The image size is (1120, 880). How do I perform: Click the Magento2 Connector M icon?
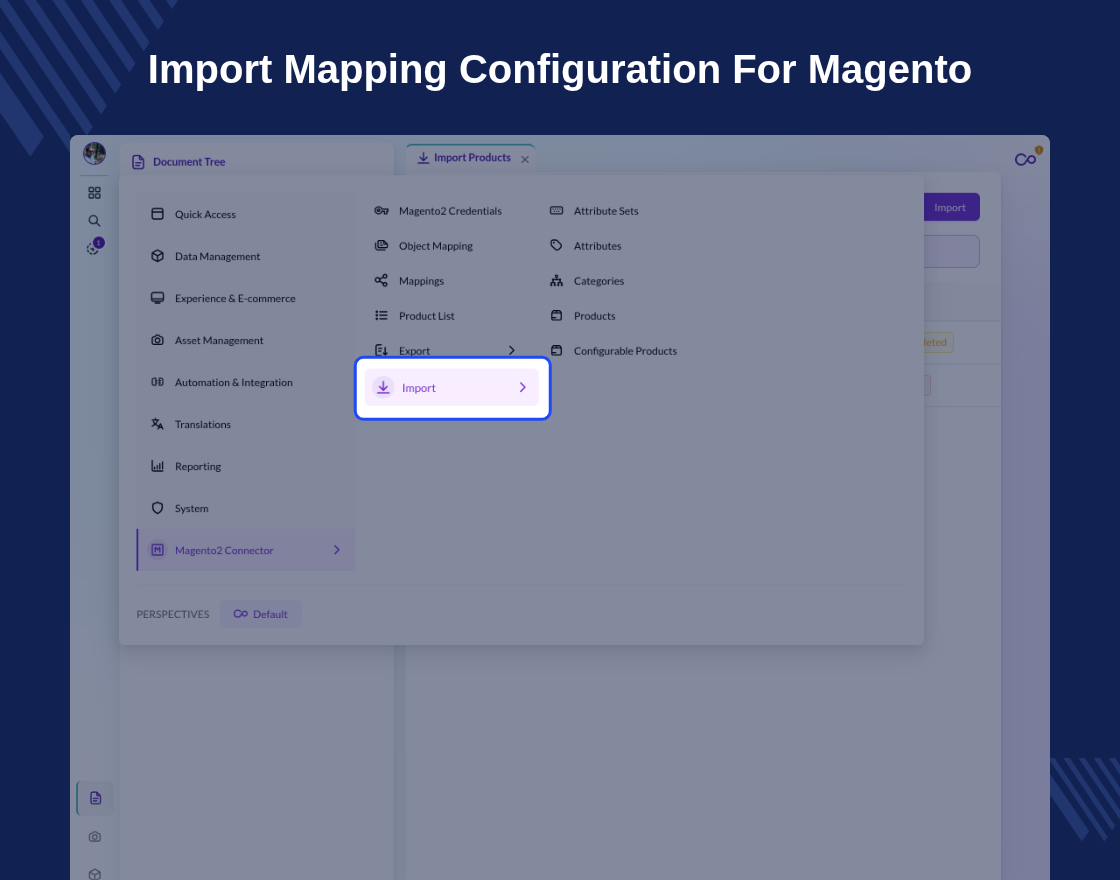(158, 550)
